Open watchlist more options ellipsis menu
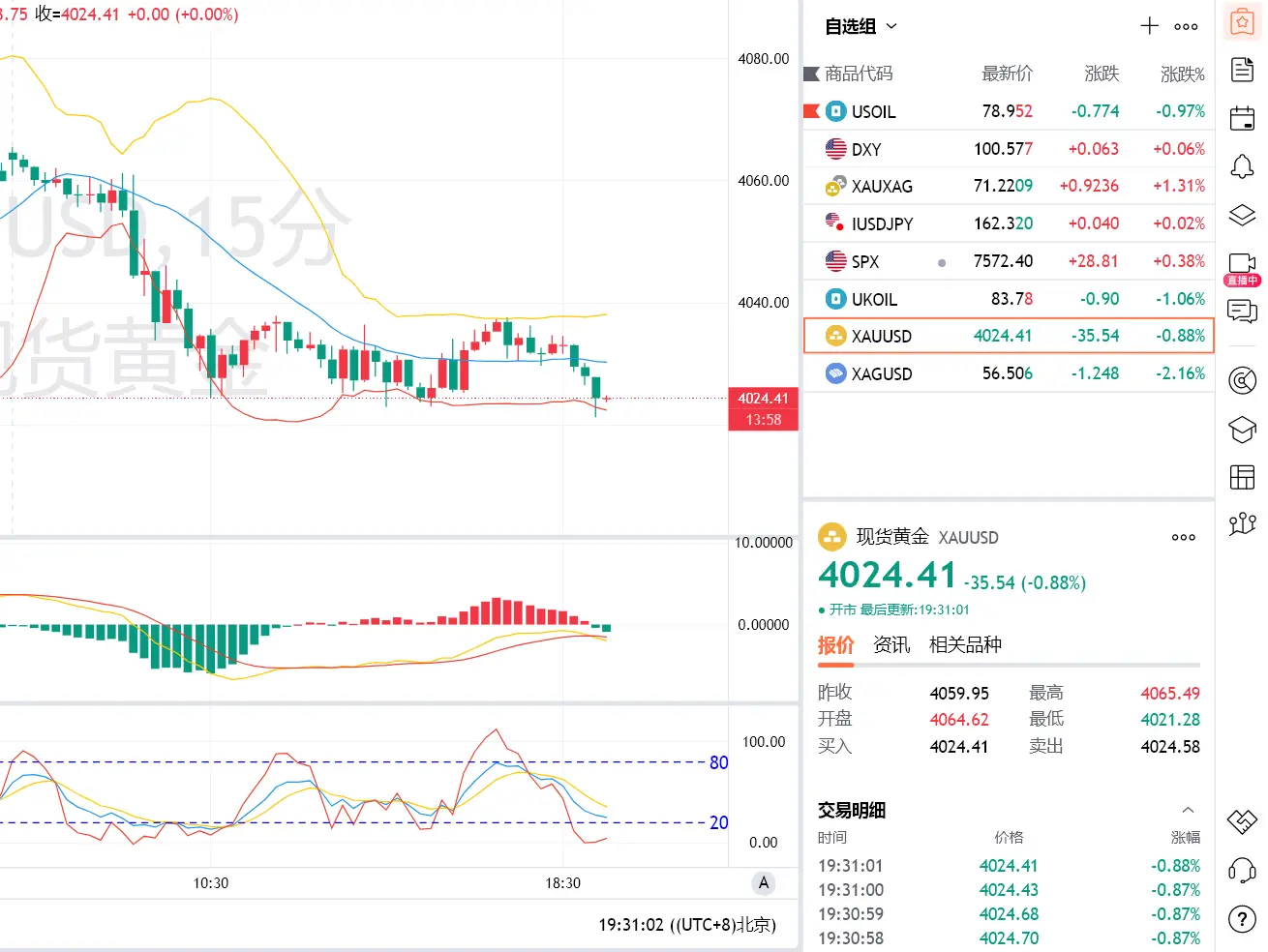 [1186, 27]
